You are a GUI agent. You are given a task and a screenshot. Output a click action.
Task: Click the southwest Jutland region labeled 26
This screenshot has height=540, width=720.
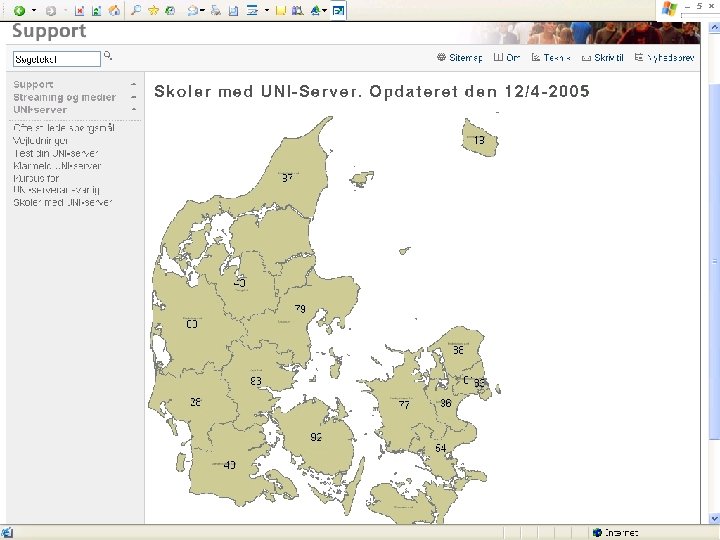(x=195, y=402)
